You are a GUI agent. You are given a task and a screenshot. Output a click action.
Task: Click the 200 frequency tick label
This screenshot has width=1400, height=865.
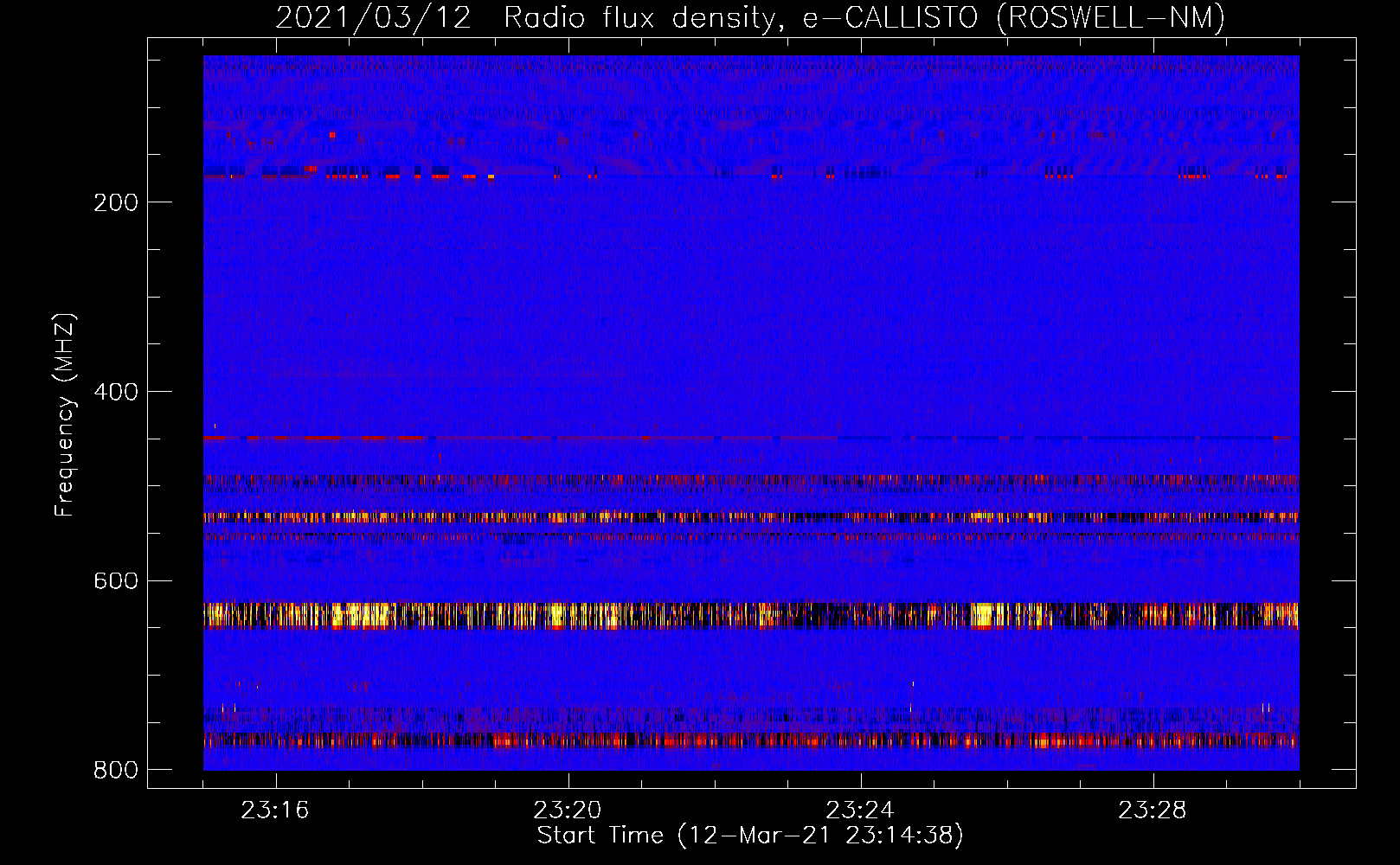click(116, 202)
